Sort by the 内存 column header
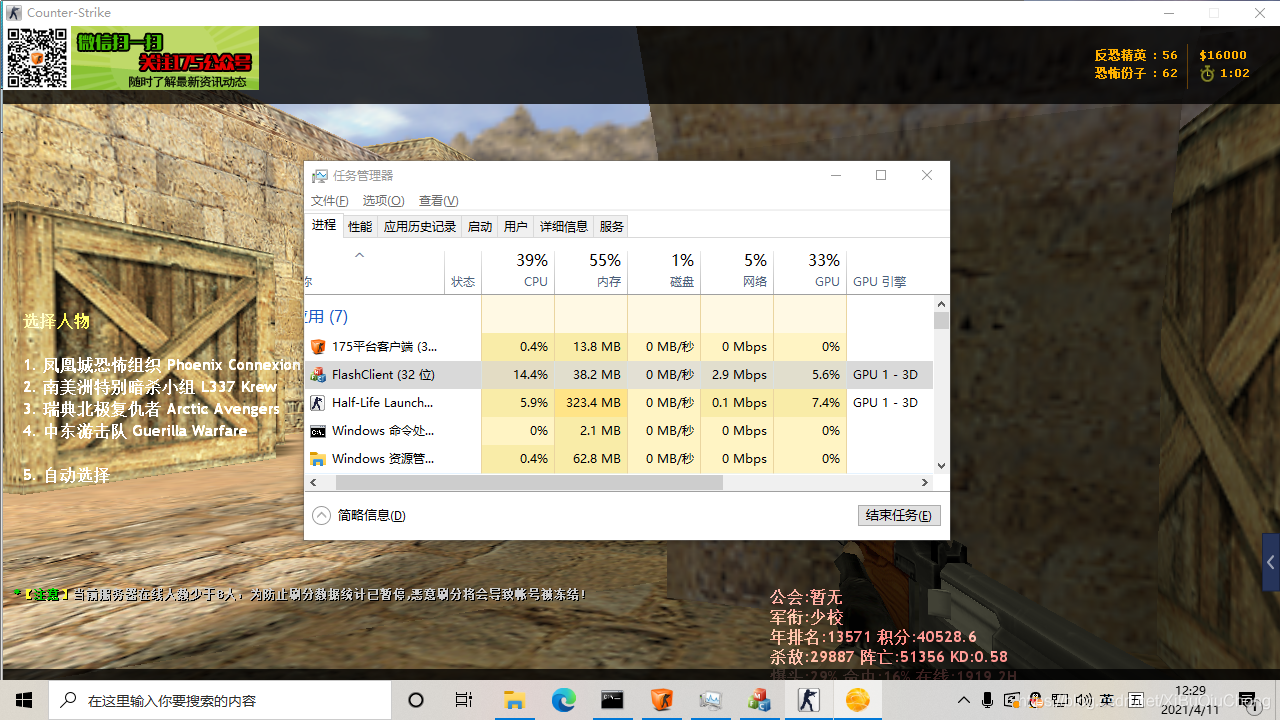The height and width of the screenshot is (720, 1280). tap(591, 271)
